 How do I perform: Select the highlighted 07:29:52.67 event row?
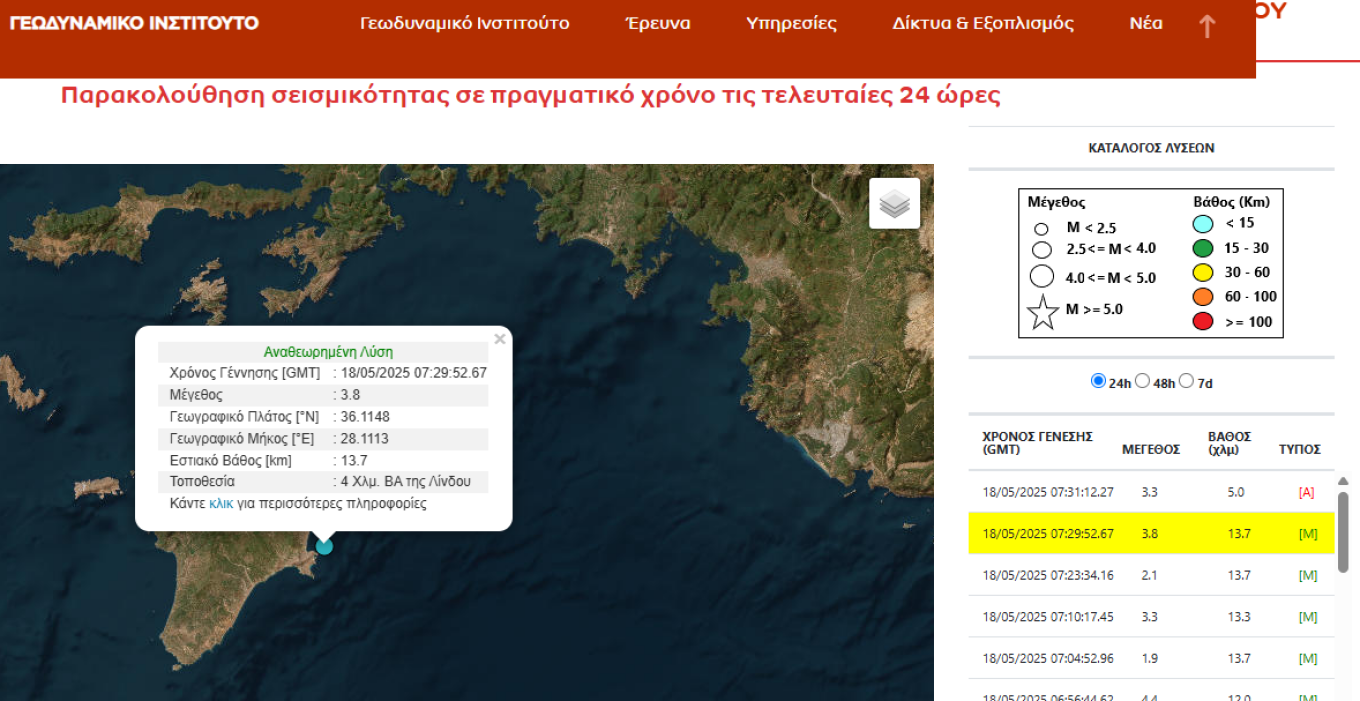point(1151,534)
